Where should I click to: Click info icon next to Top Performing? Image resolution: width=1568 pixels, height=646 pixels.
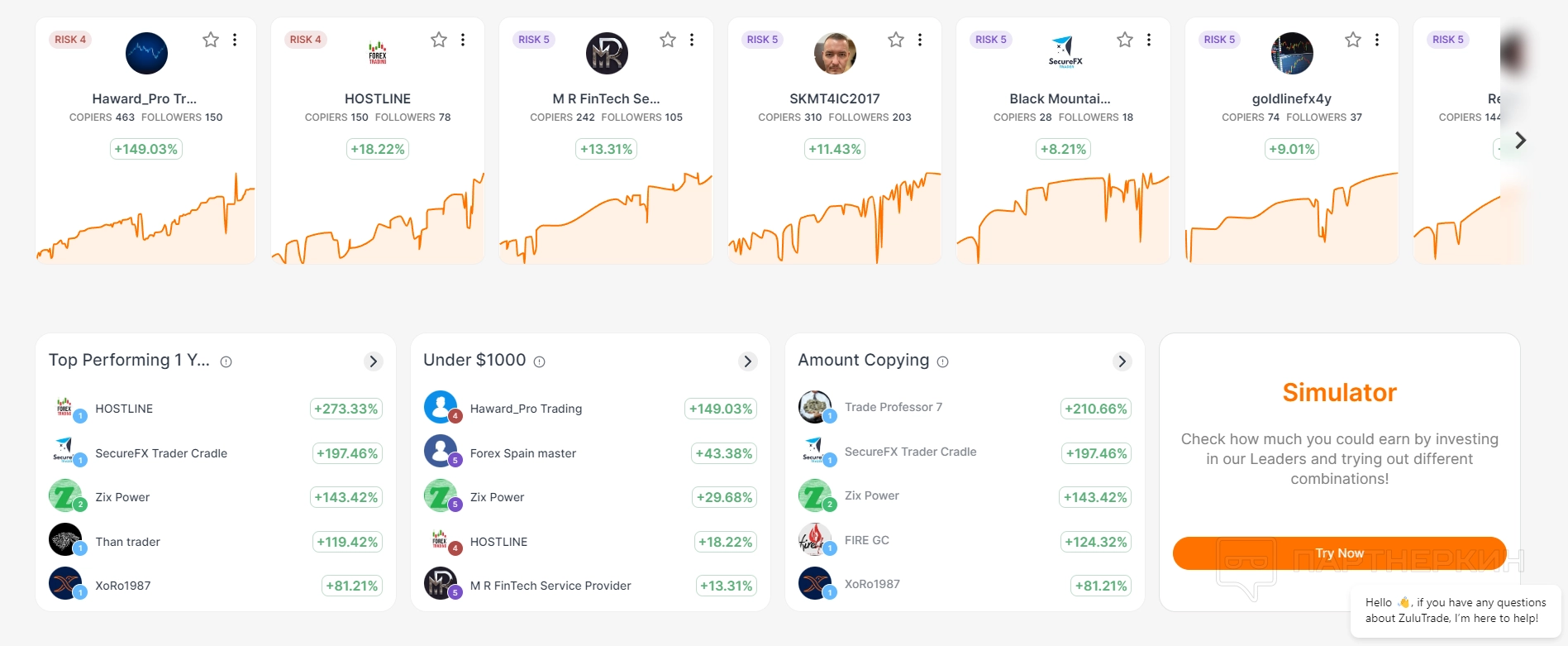[226, 361]
